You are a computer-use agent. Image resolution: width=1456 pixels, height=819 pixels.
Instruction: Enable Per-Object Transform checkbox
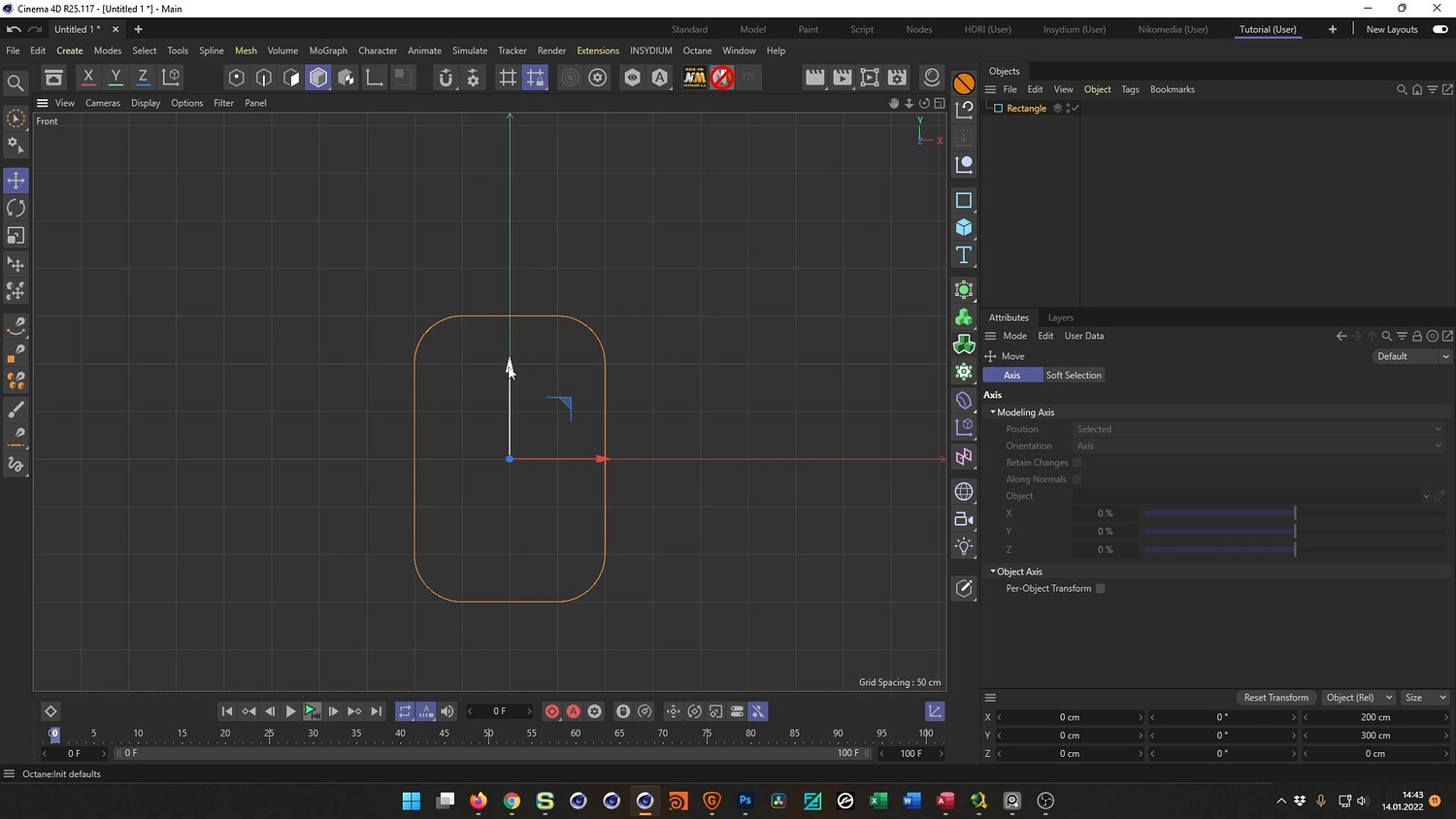(1100, 589)
